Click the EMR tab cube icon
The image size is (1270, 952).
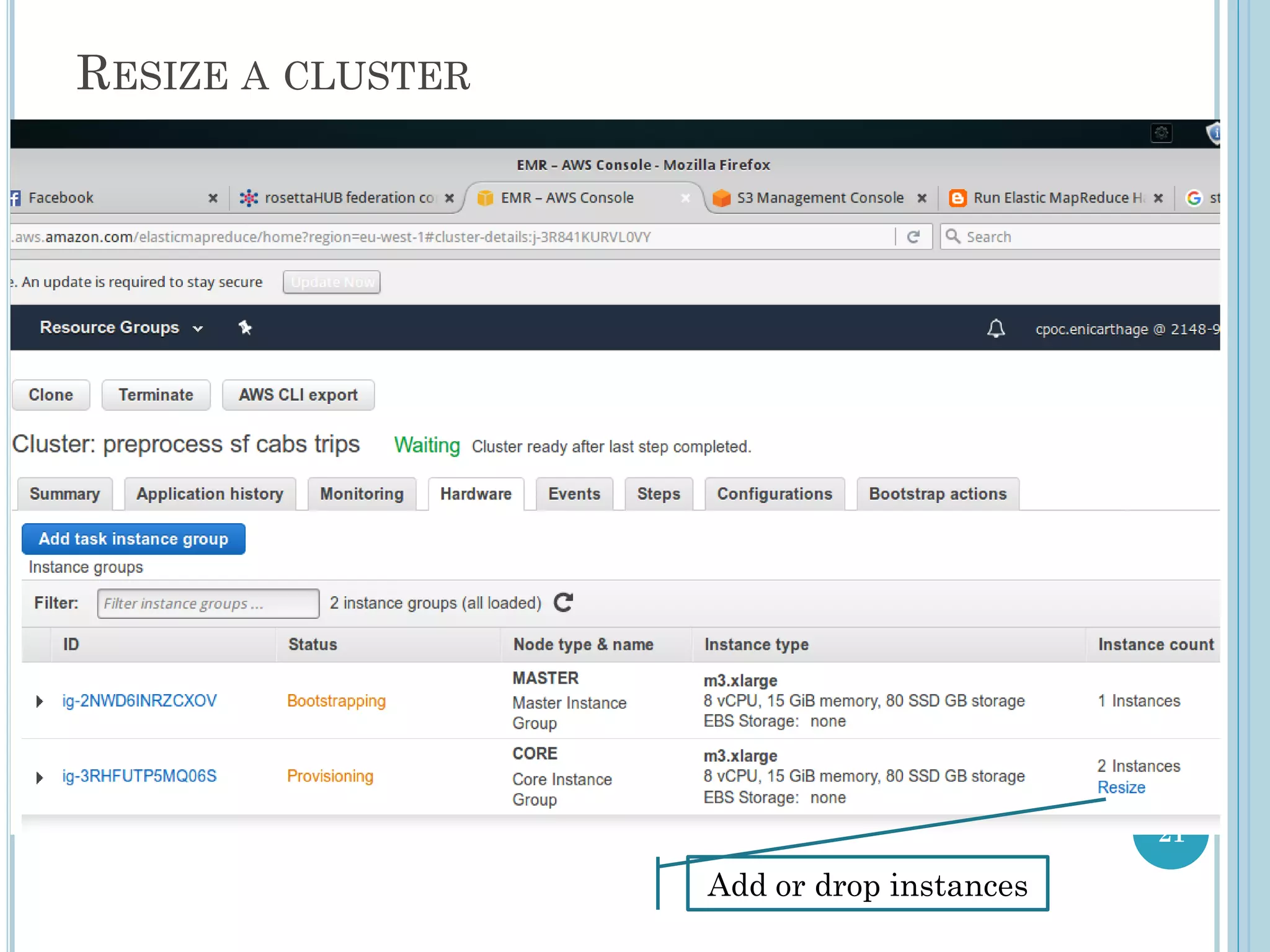pos(485,198)
